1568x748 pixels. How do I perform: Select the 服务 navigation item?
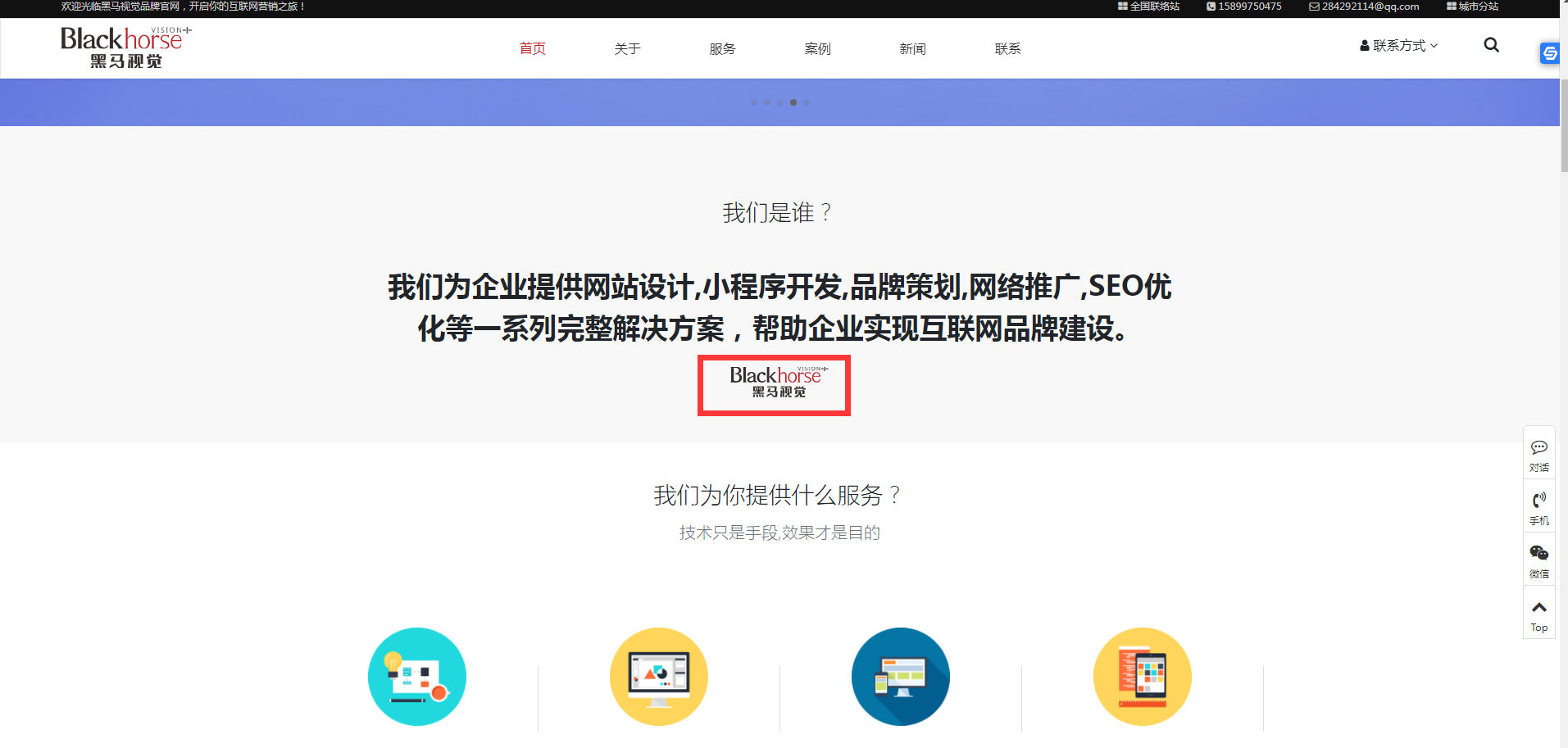tap(723, 49)
